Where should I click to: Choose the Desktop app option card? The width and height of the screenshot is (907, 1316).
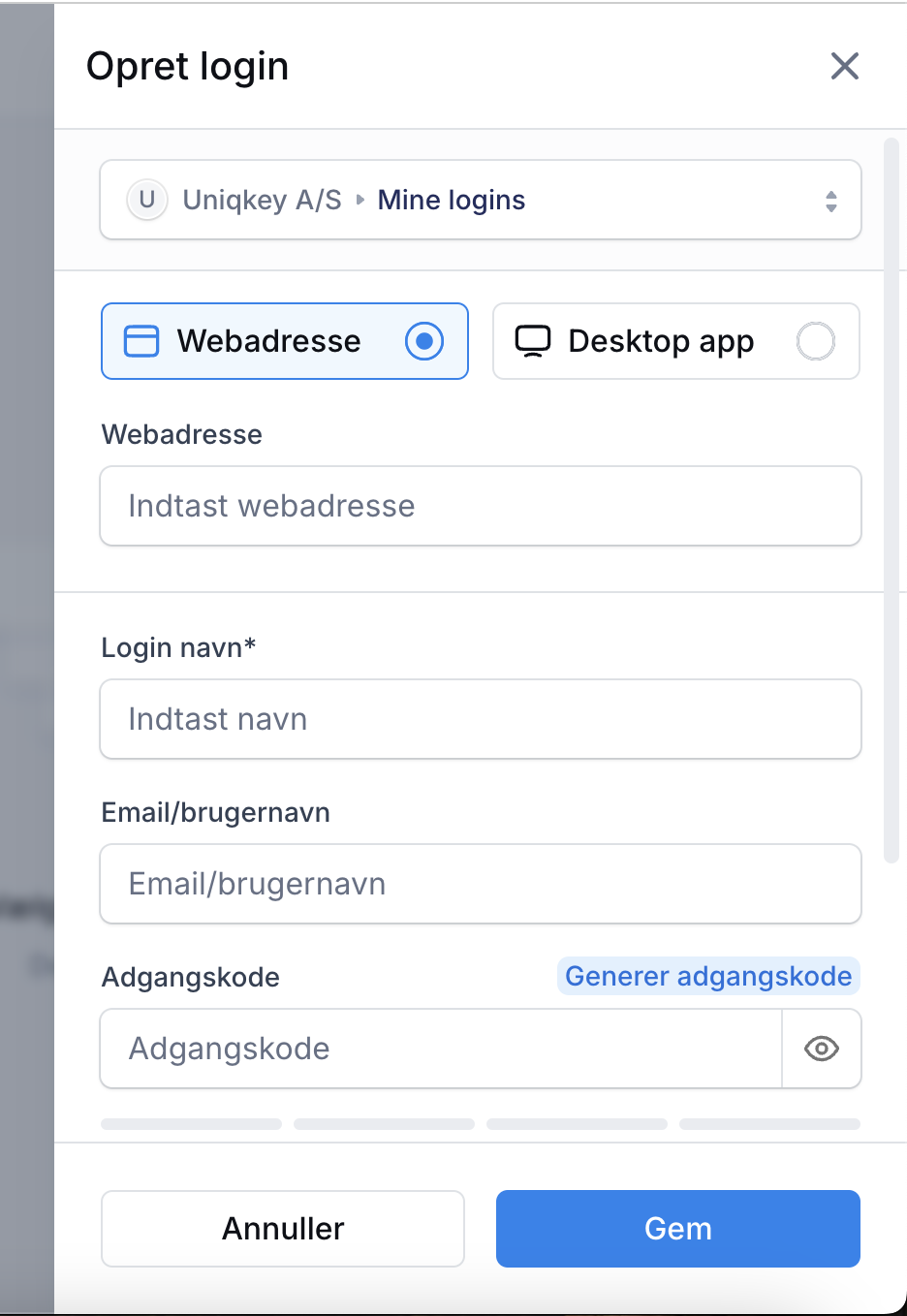click(x=676, y=341)
